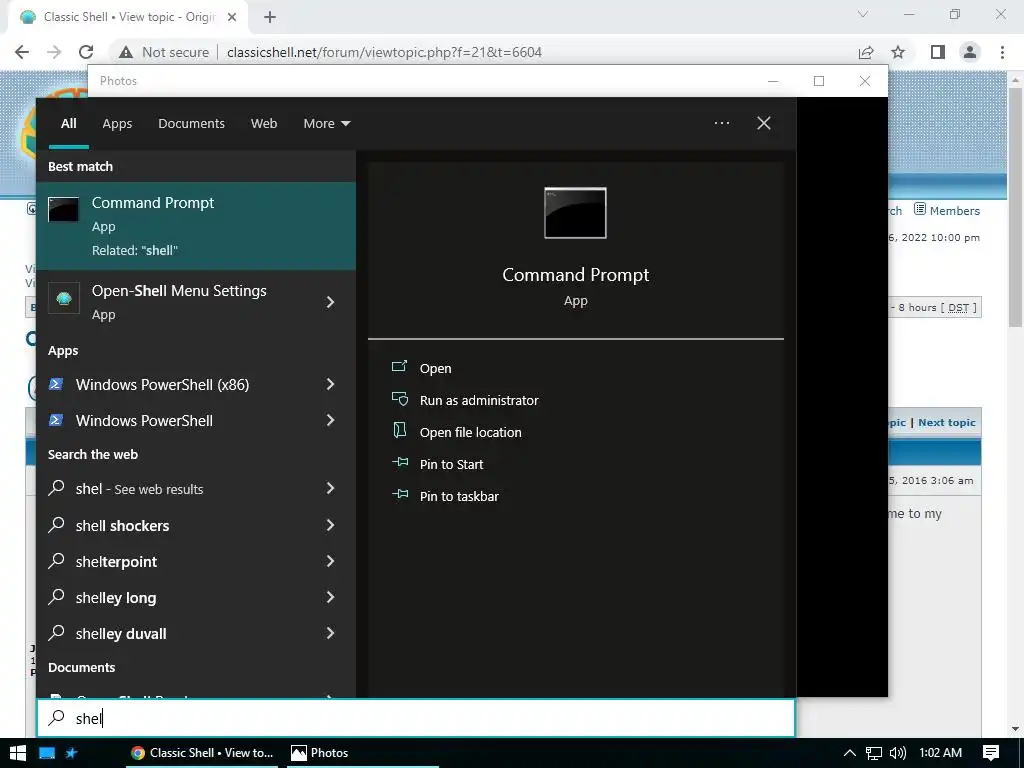
Task: Expand Windows PowerShell chevron
Action: pos(330,421)
